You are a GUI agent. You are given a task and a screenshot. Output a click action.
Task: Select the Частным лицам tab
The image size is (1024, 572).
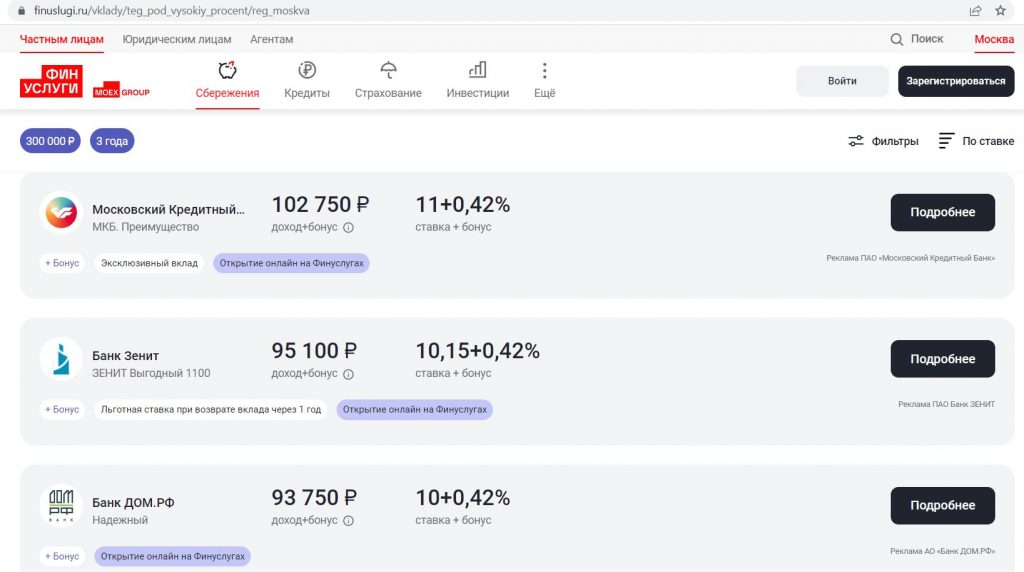(x=61, y=39)
